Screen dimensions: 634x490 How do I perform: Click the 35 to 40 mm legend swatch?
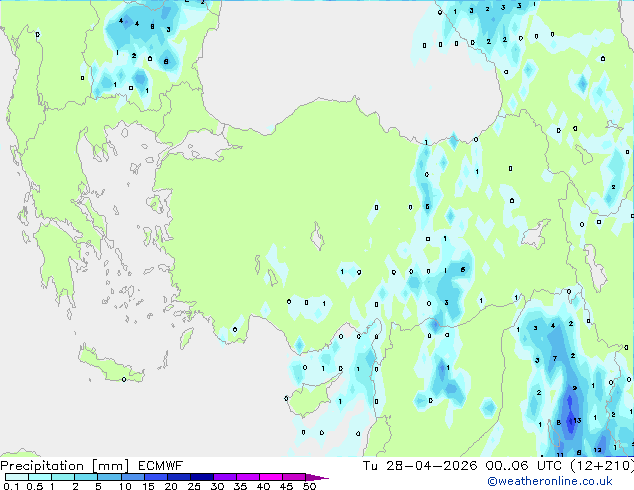coord(248,477)
